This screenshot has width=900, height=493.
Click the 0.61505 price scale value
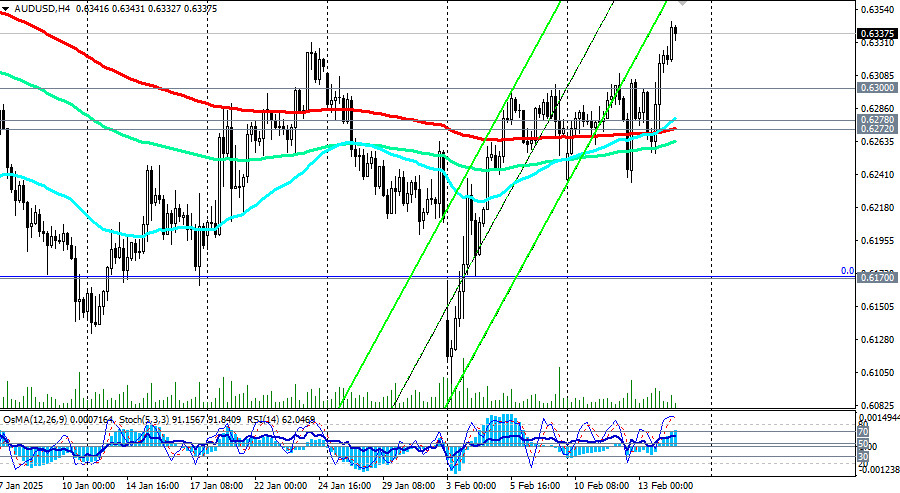coord(878,306)
